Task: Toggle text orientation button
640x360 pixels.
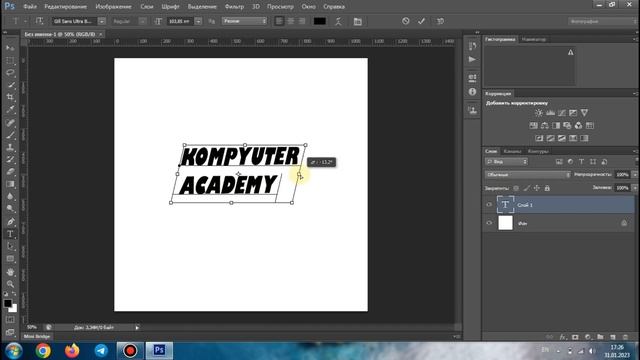Action: 39,21
